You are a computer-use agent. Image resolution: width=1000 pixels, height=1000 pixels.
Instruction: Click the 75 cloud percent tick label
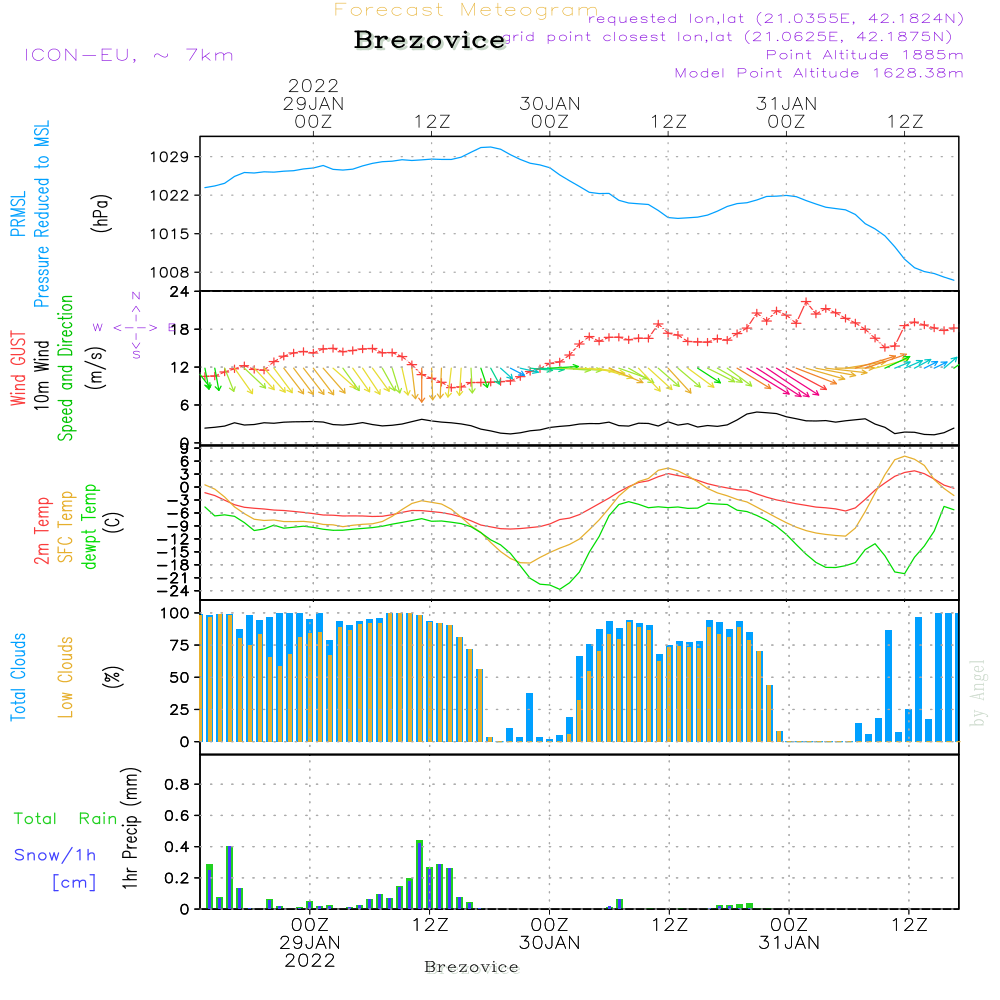[x=180, y=645]
